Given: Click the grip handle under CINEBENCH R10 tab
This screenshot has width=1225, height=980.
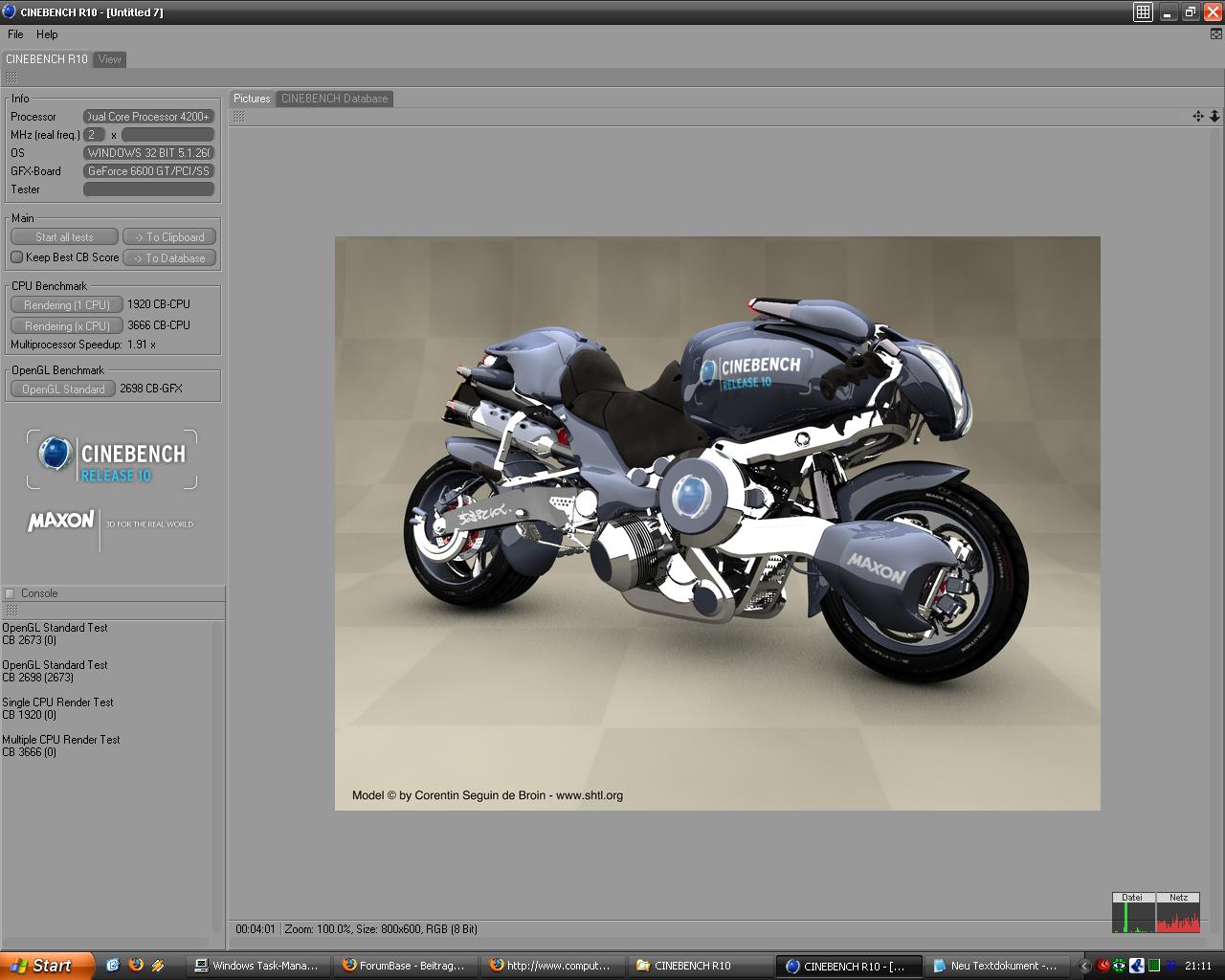Looking at the screenshot, I should (x=11, y=78).
